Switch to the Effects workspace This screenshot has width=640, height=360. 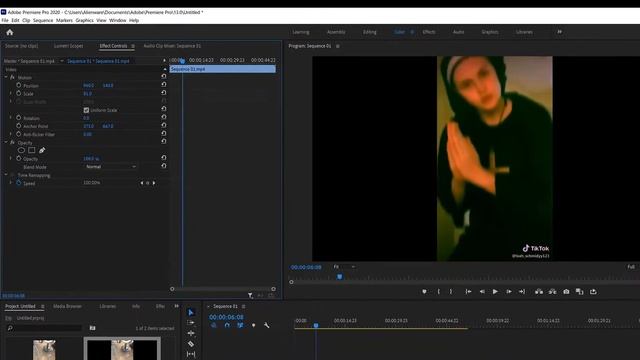click(429, 32)
